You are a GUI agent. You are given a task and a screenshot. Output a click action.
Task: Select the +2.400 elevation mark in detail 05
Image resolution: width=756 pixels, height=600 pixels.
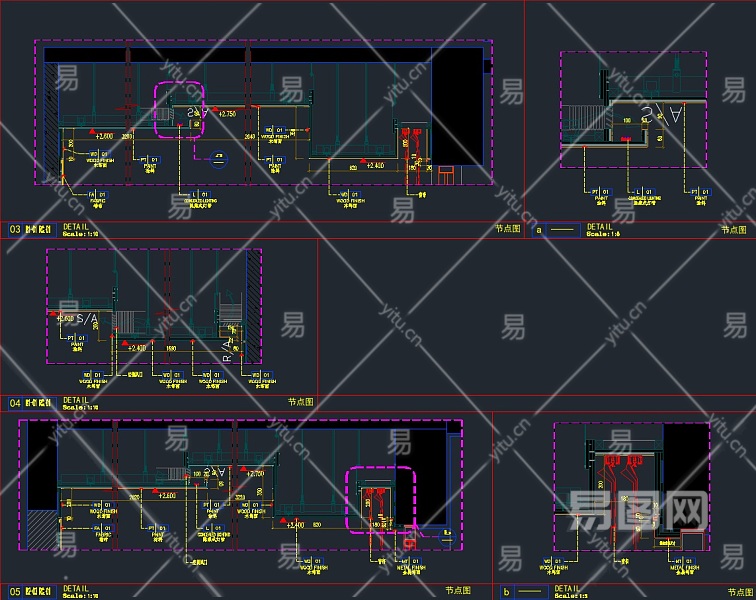point(295,525)
